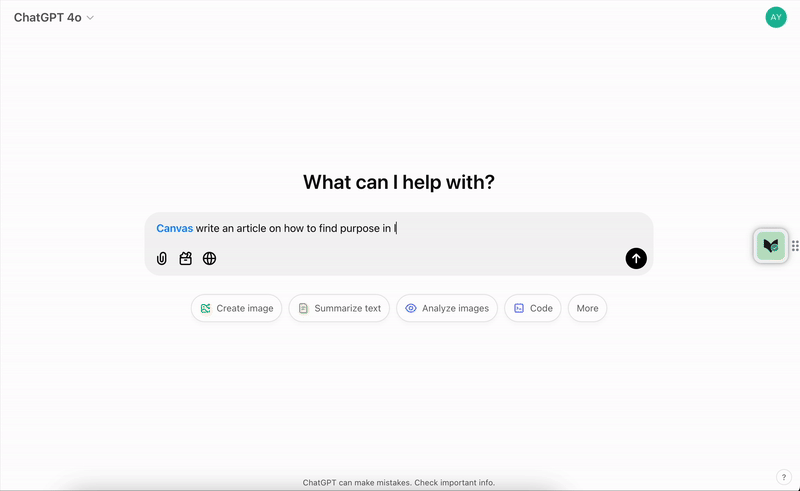This screenshot has width=800, height=491.
Task: Toggle the globe web search icon
Action: click(209, 258)
